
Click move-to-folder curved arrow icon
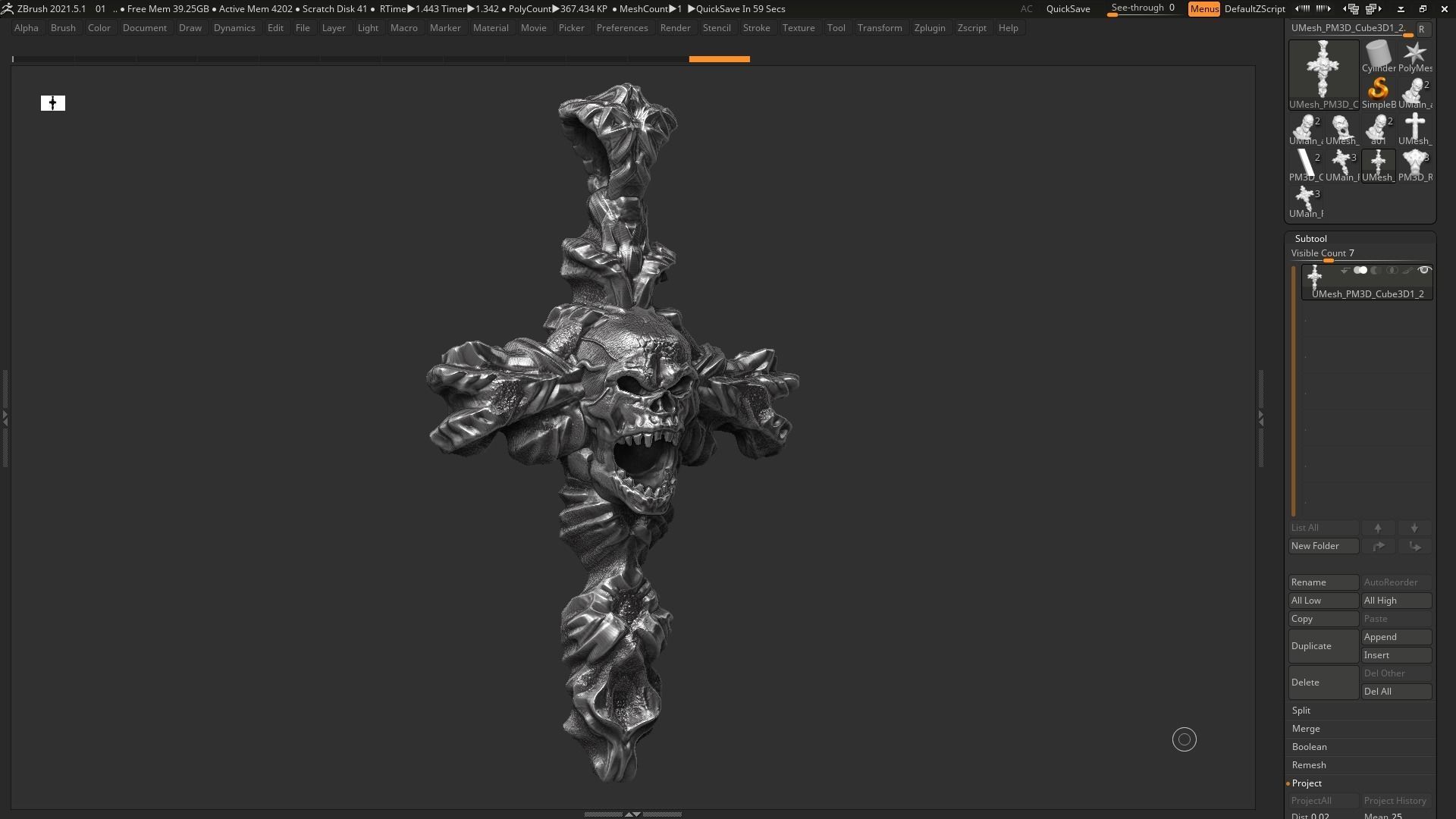coord(1378,546)
